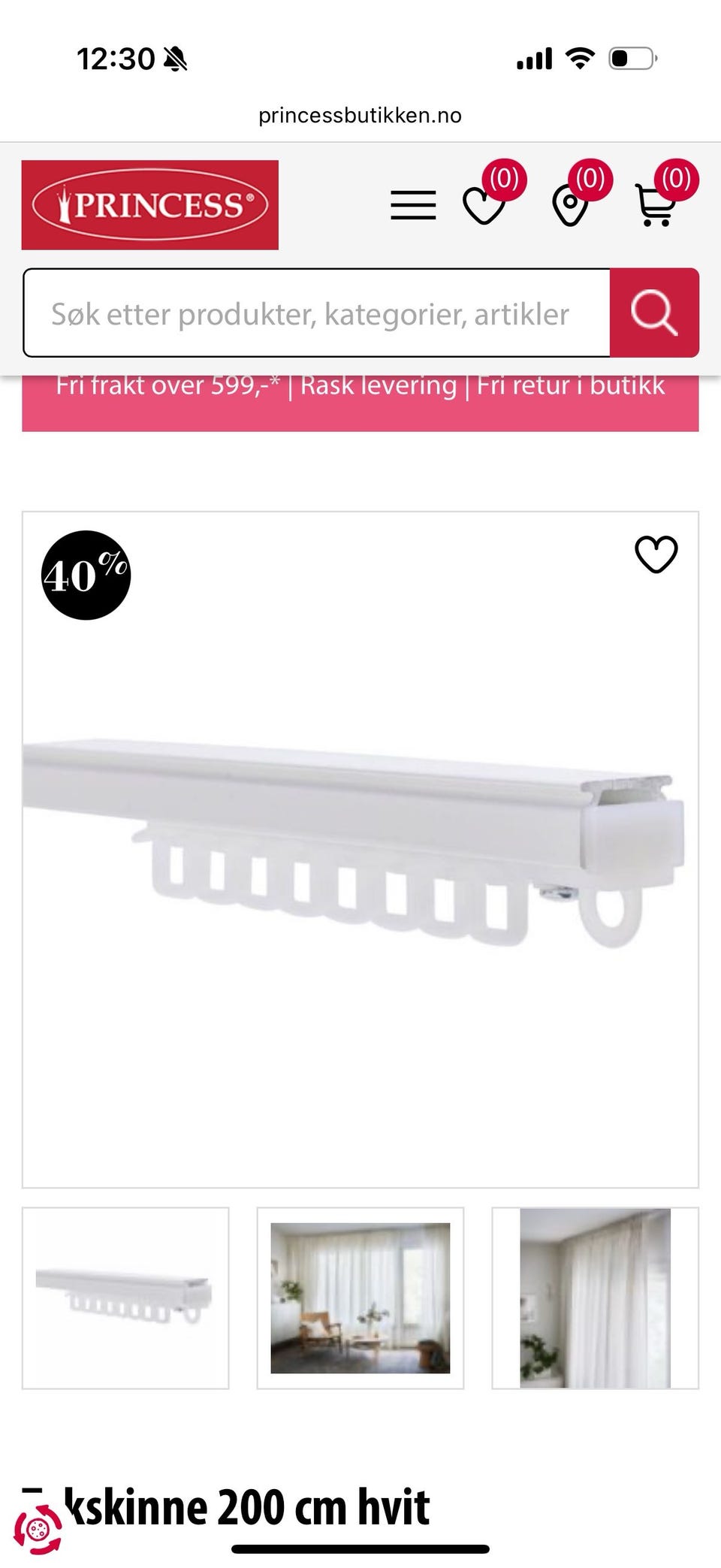Viewport: 721px width, 1568px height.
Task: Open the shopping cart icon
Action: point(655,206)
